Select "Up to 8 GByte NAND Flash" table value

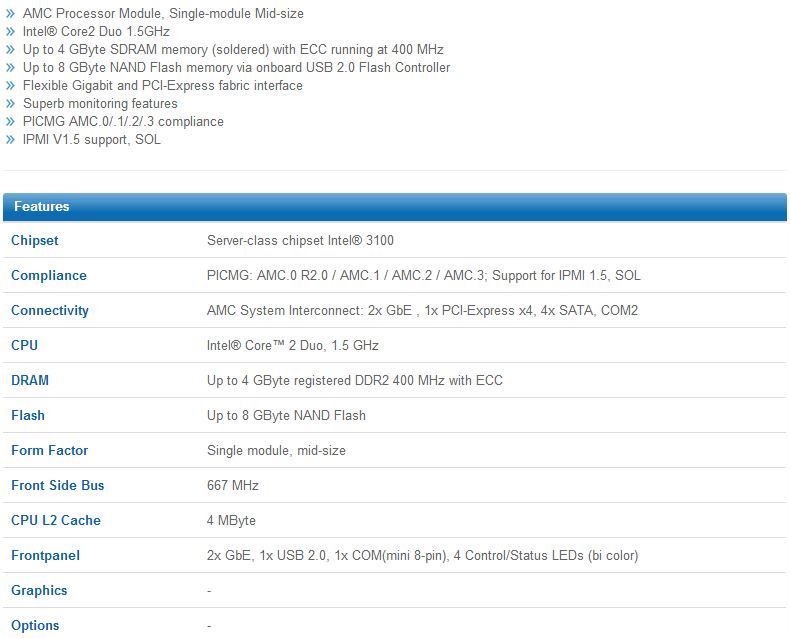[x=286, y=416]
